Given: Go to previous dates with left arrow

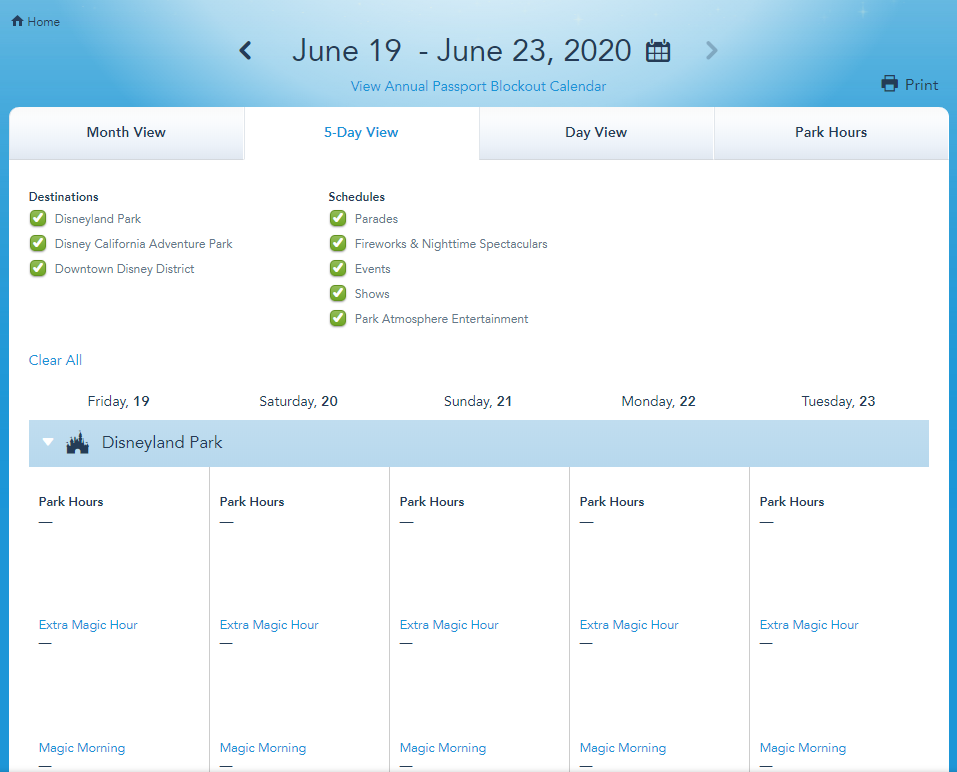Looking at the screenshot, I should (246, 51).
